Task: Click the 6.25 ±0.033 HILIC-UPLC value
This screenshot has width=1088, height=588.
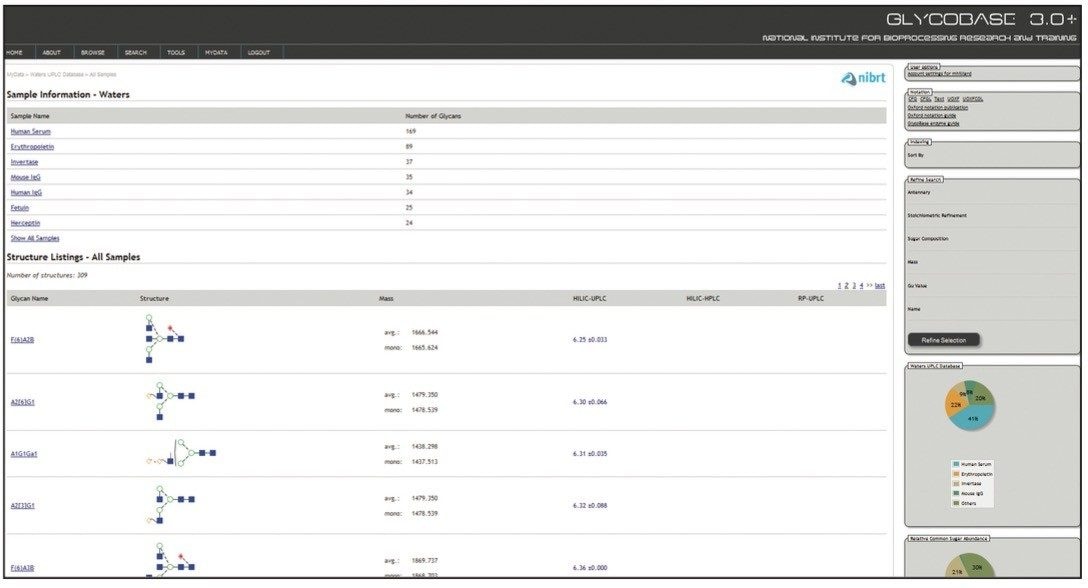Action: click(590, 340)
